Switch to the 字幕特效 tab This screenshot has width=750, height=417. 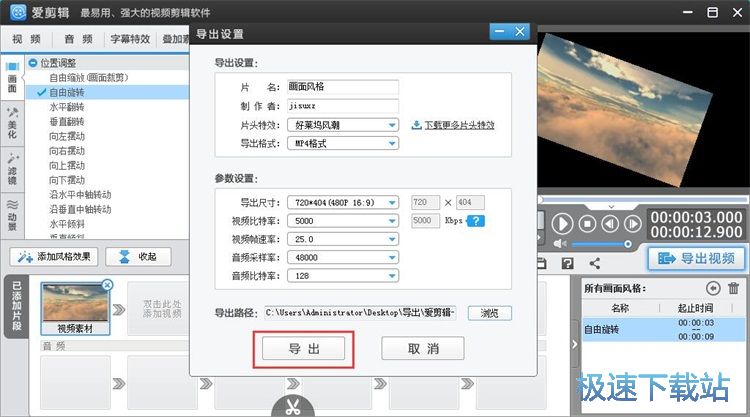pyautogui.click(x=130, y=39)
